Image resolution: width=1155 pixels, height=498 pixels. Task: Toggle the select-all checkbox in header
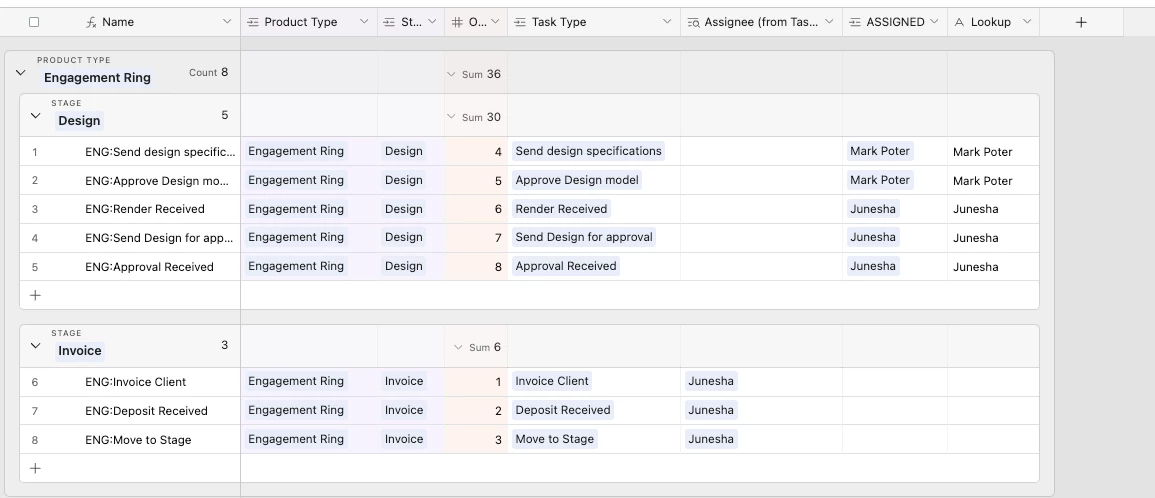34,22
